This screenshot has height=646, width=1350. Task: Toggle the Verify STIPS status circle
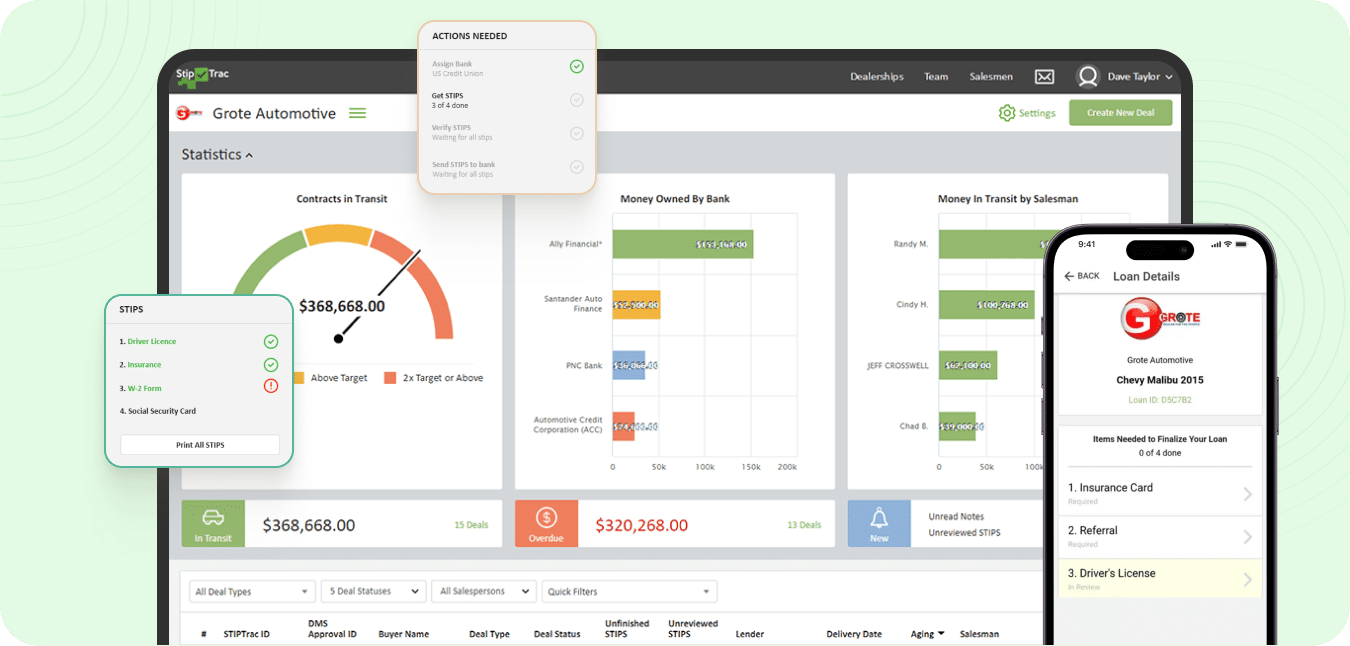pyautogui.click(x=577, y=133)
